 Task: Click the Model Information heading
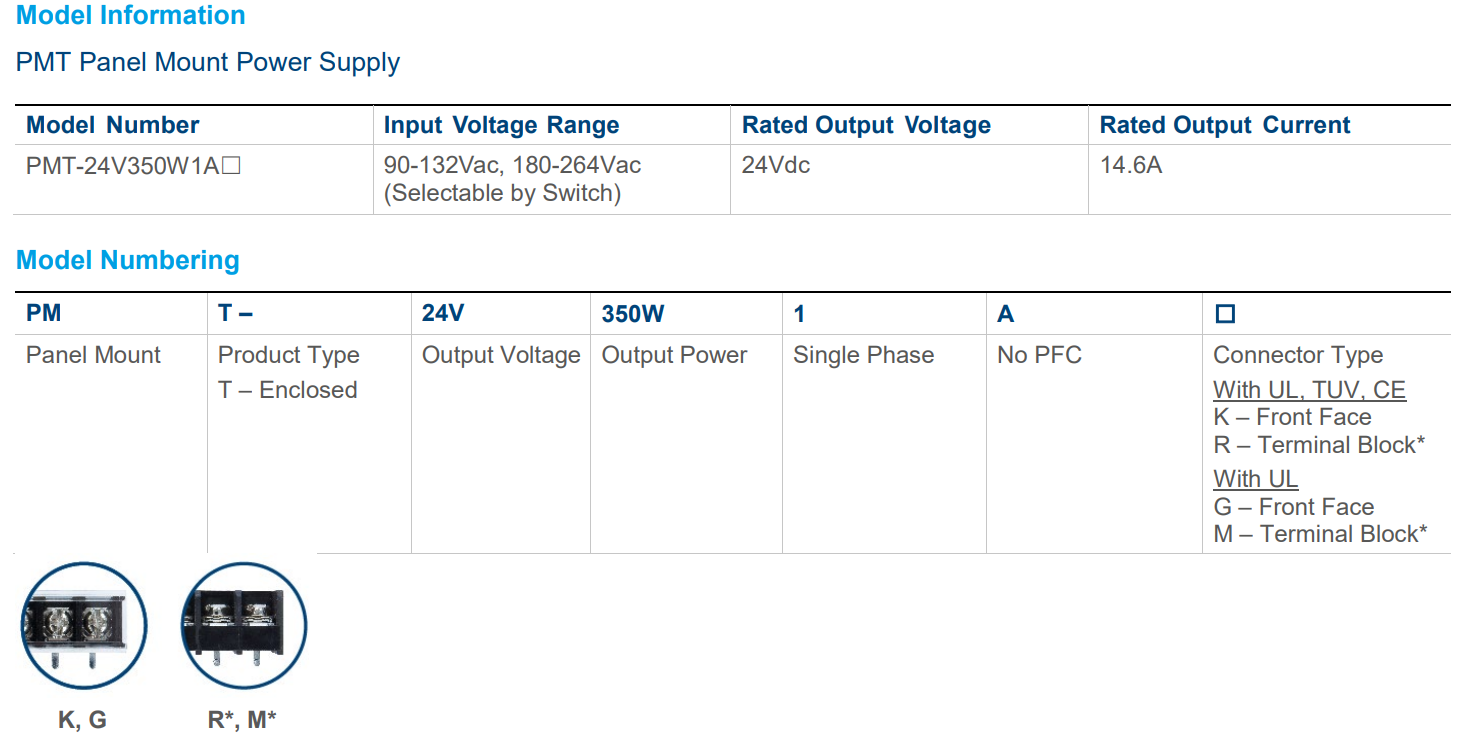pos(131,16)
